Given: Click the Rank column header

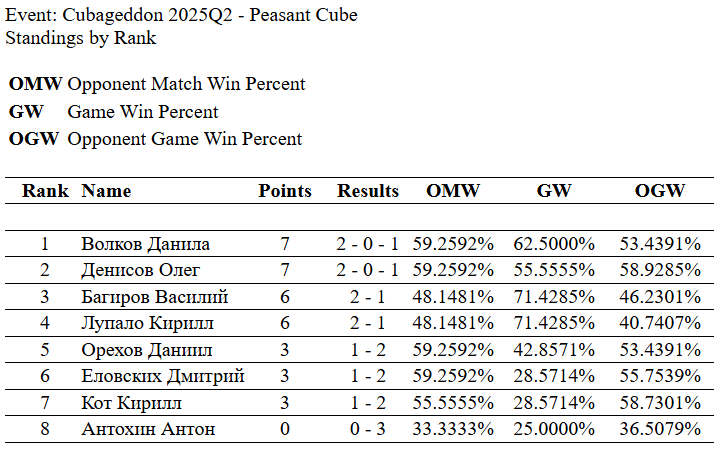Looking at the screenshot, I should click(45, 191).
